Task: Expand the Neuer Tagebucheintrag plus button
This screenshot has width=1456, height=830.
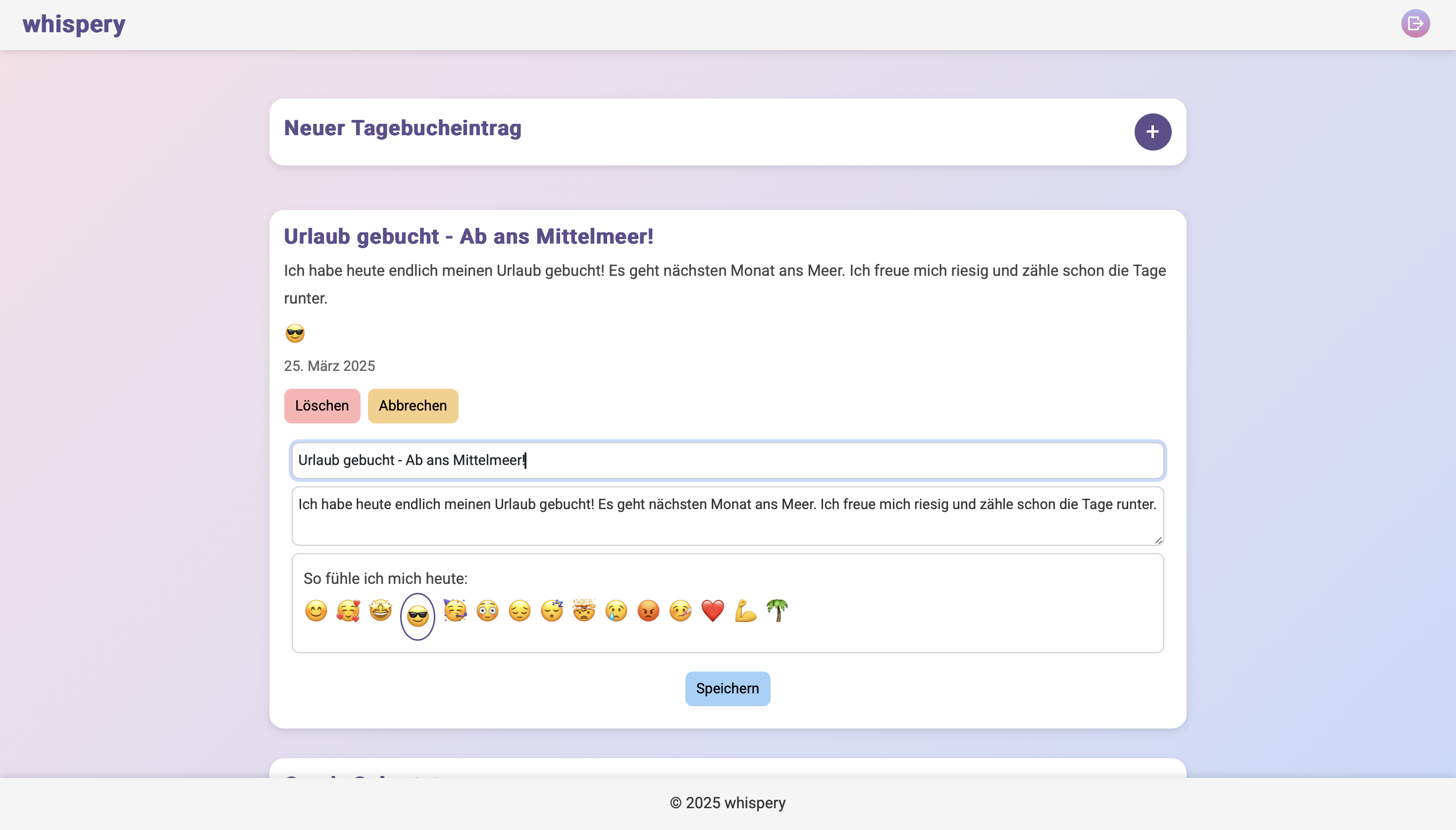Action: click(x=1152, y=132)
